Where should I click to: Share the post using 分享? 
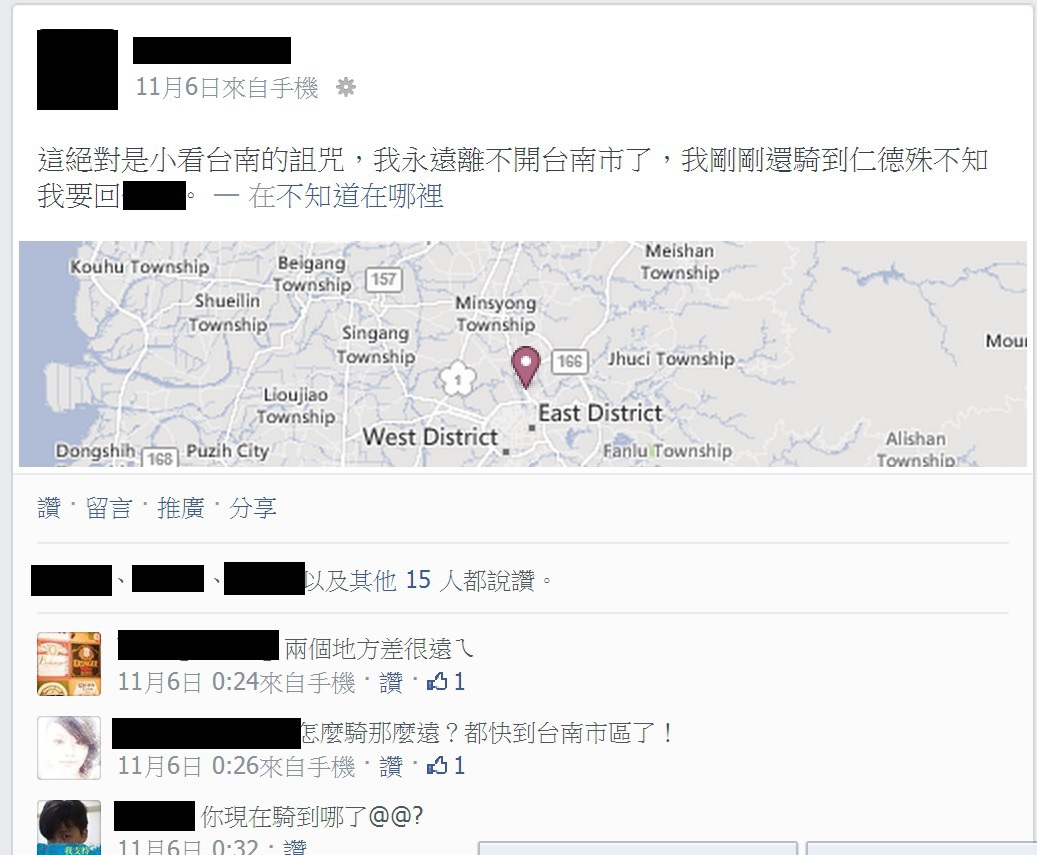253,508
